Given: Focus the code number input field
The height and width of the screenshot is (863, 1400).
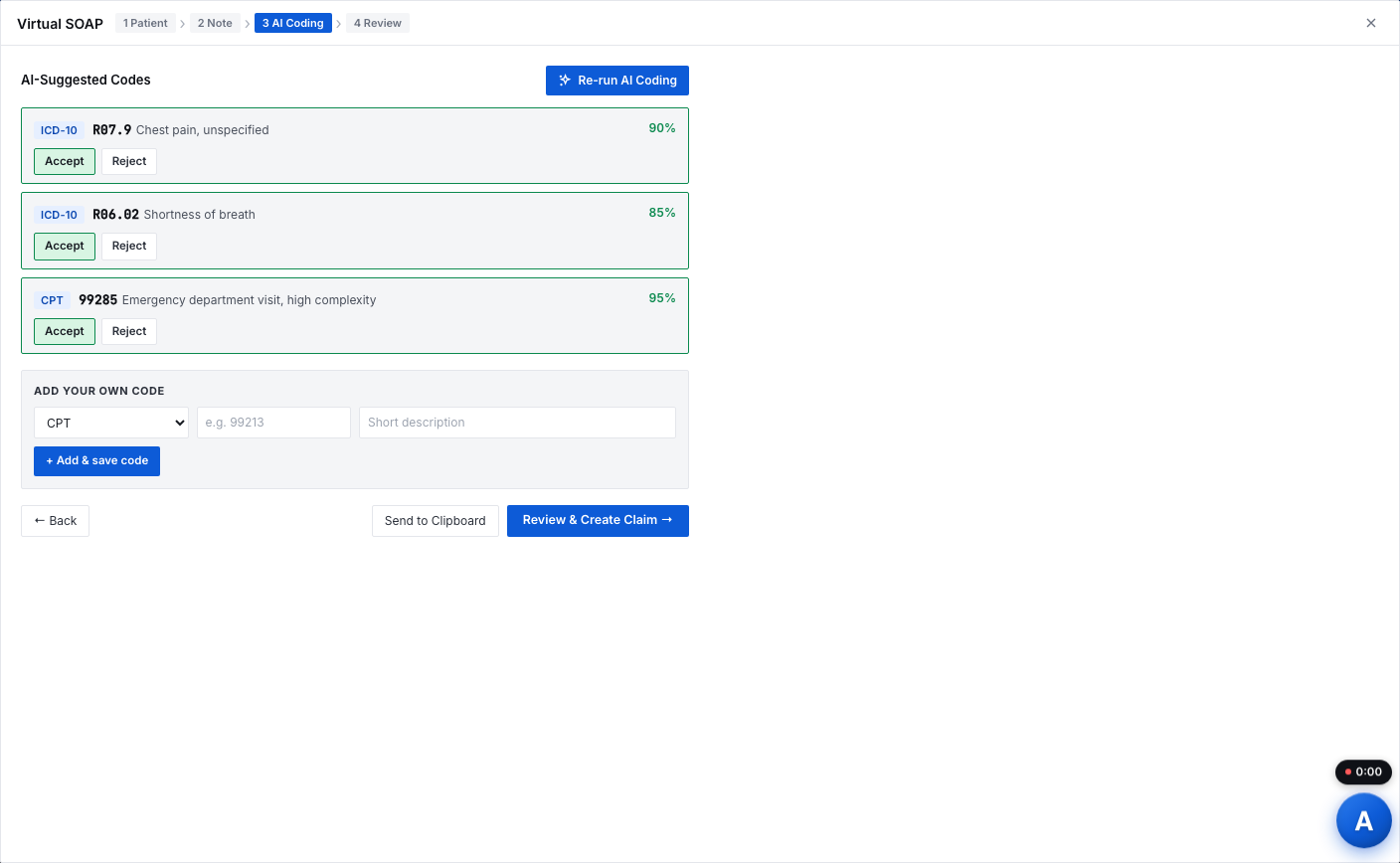Looking at the screenshot, I should pyautogui.click(x=273, y=423).
